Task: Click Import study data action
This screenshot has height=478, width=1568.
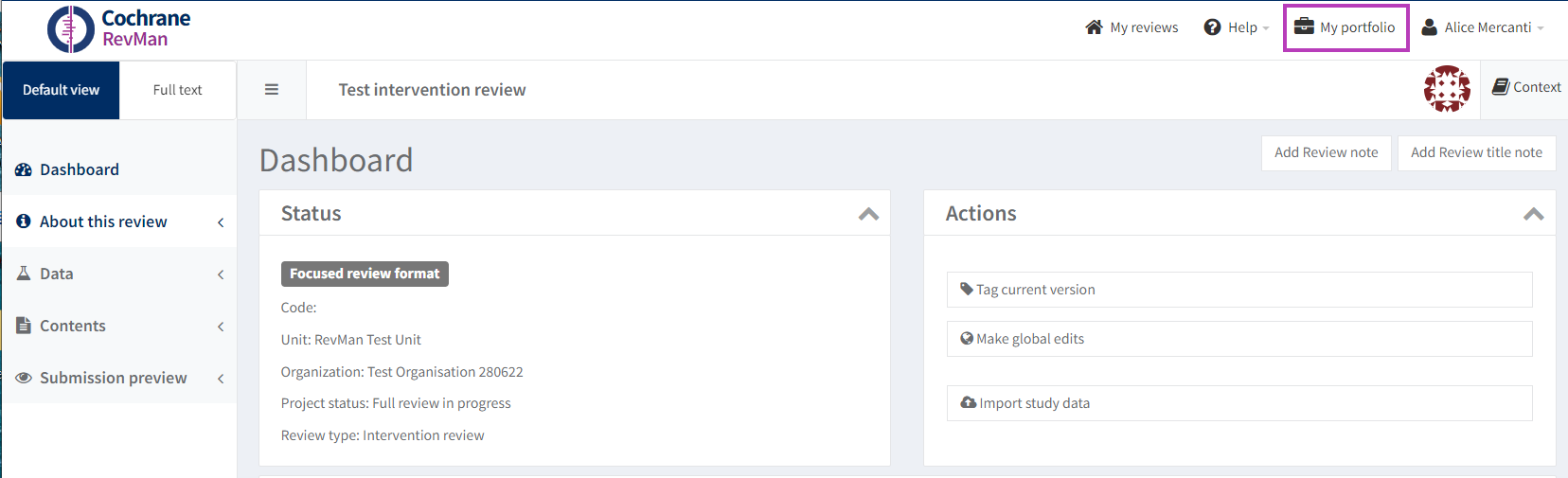Action: click(x=1034, y=403)
